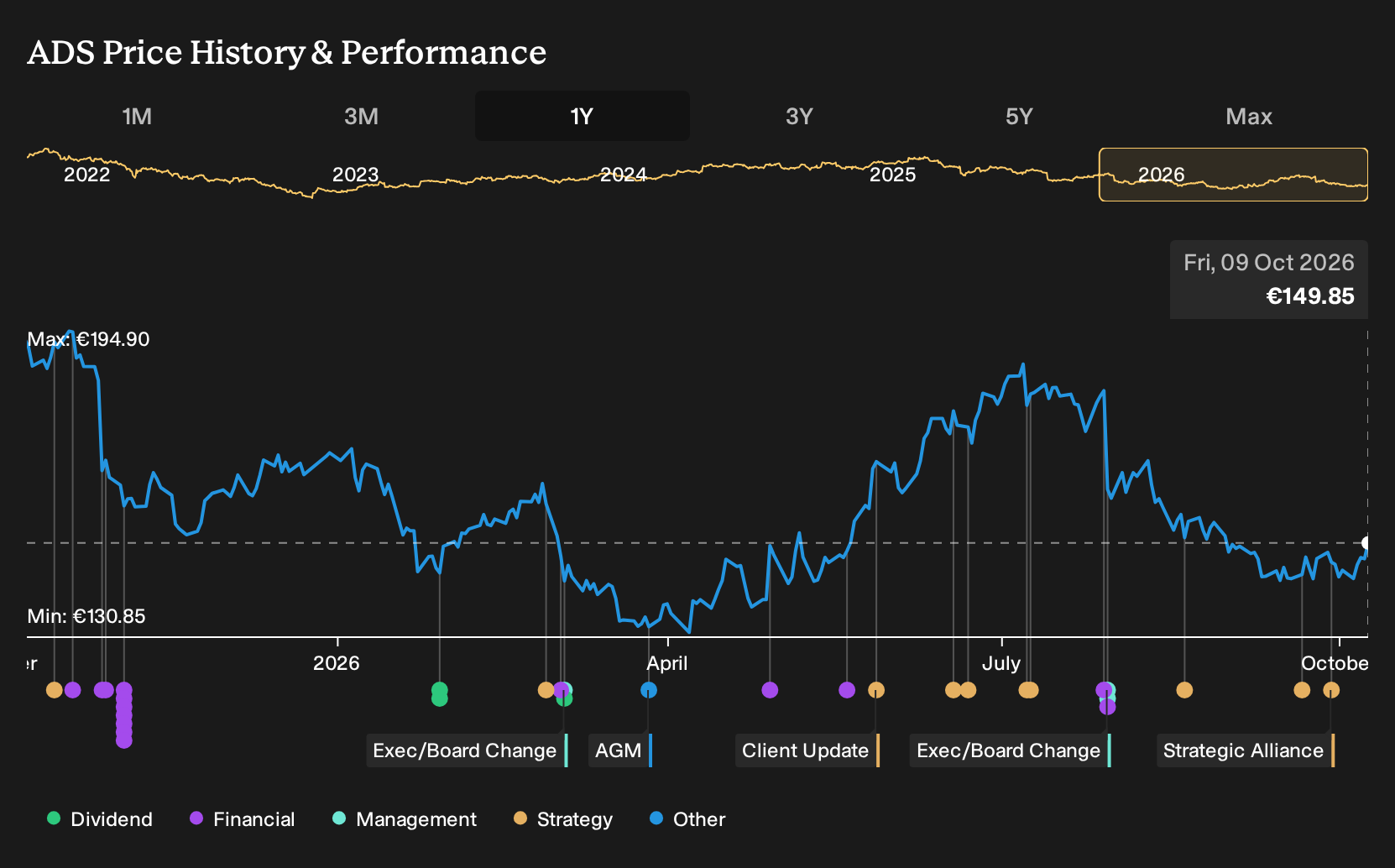Image resolution: width=1395 pixels, height=868 pixels.
Task: Click the 'Max: €194.90' label
Action: [88, 339]
